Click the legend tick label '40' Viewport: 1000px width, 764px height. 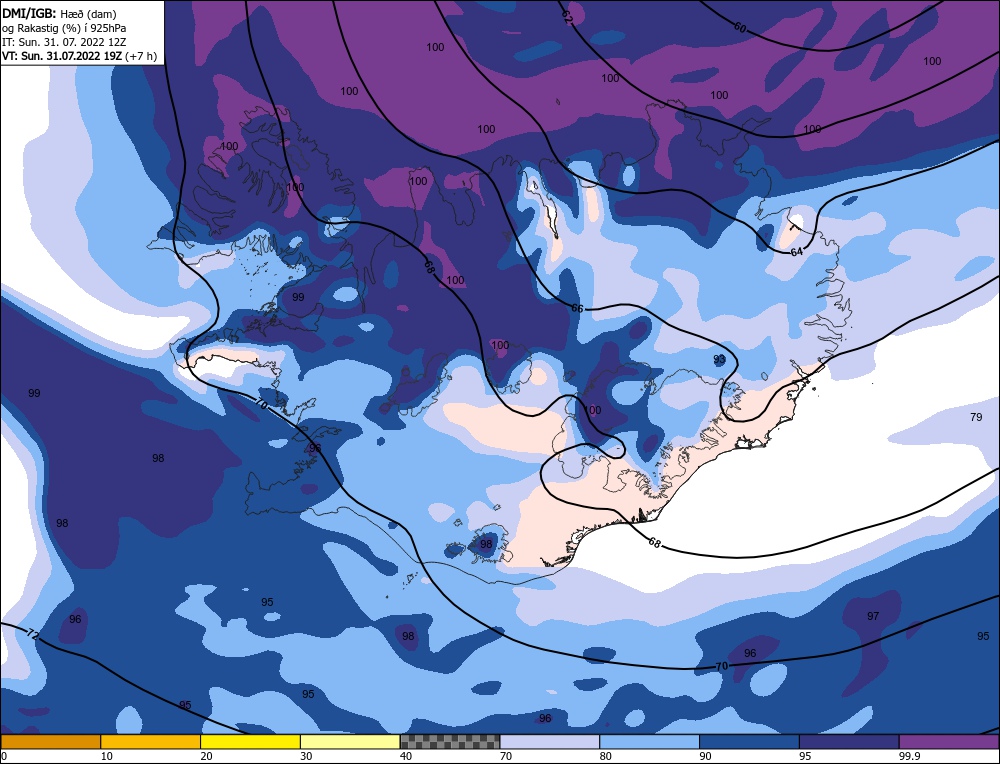[x=406, y=756]
